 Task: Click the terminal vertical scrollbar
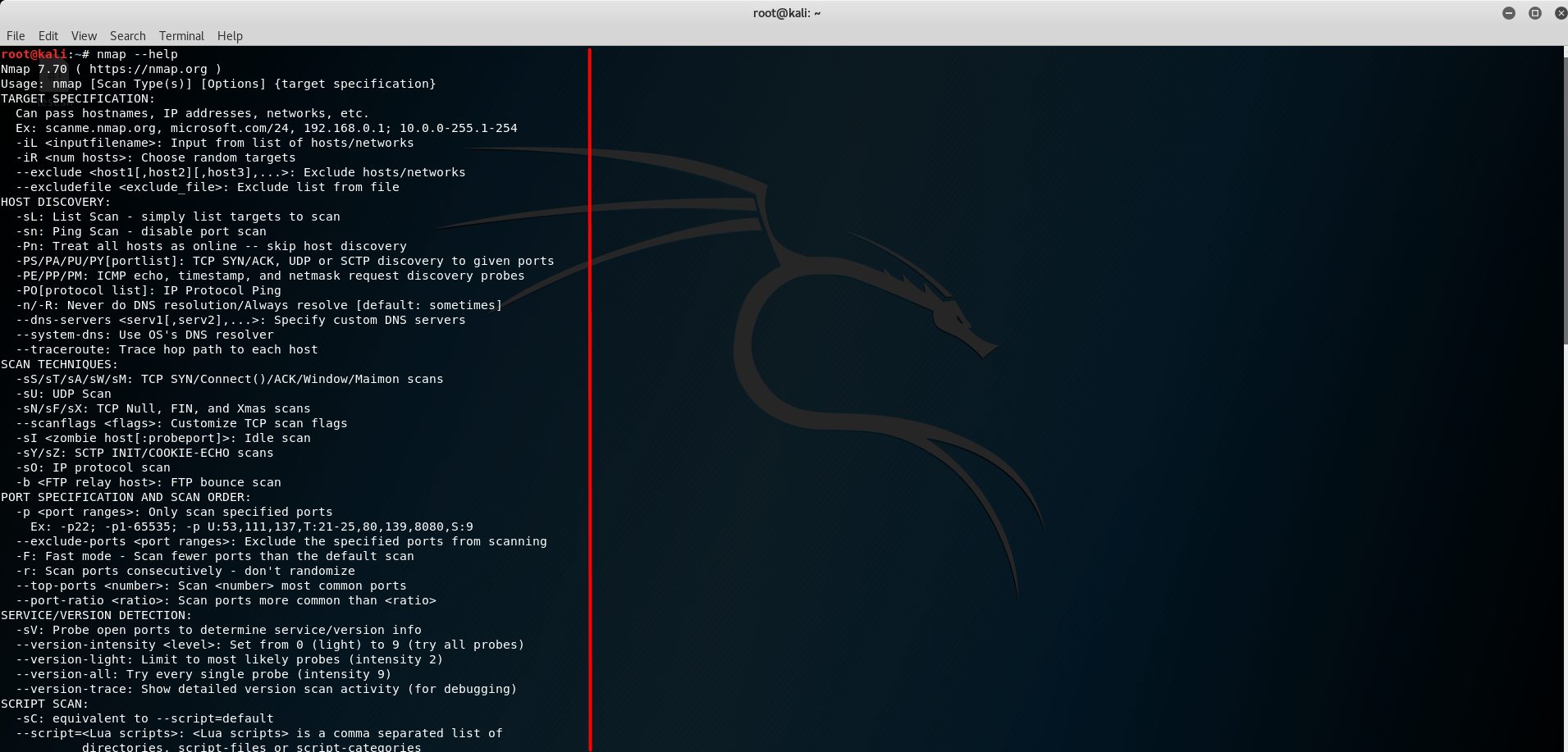(1565, 201)
